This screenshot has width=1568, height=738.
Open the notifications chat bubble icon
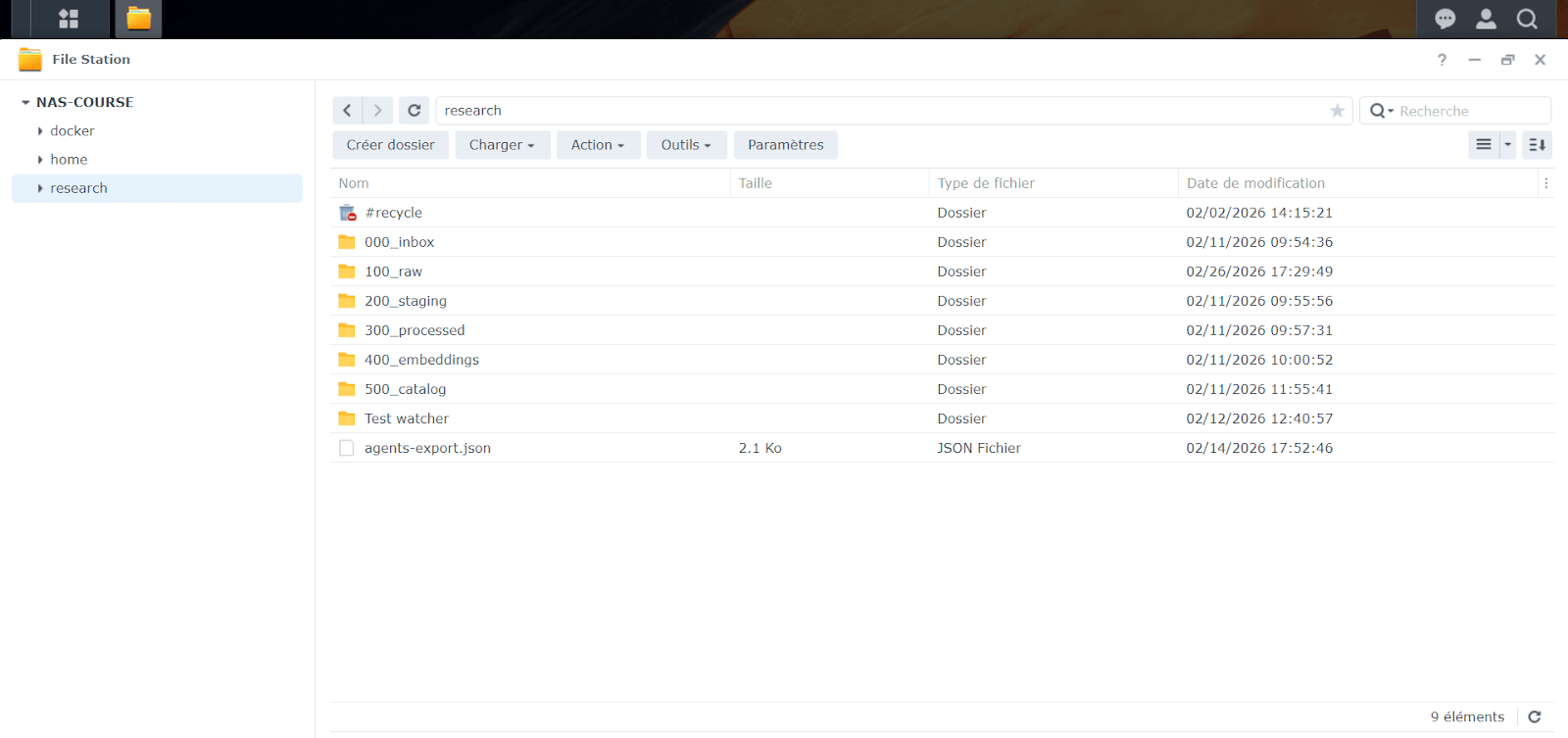1445,19
